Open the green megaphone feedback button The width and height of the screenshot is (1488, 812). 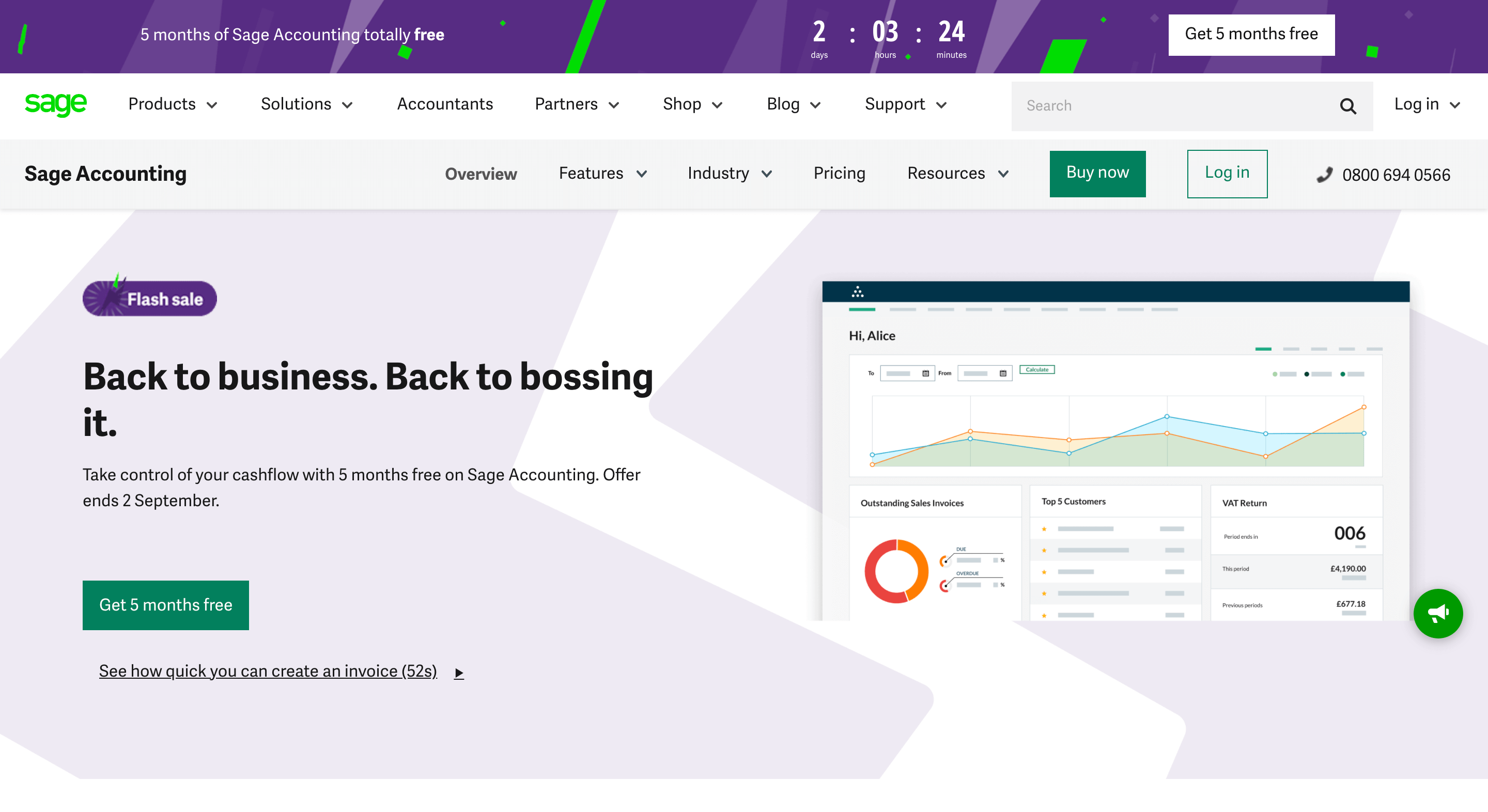1437,613
